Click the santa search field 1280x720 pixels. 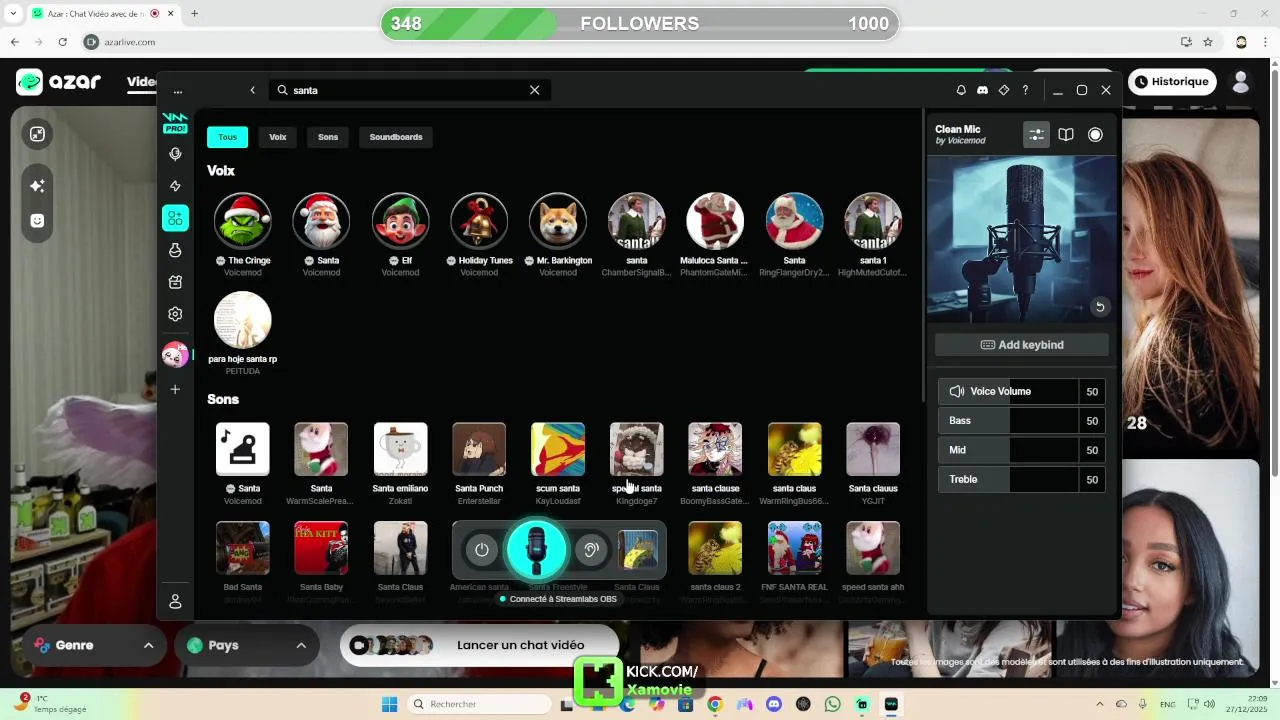[x=410, y=90]
